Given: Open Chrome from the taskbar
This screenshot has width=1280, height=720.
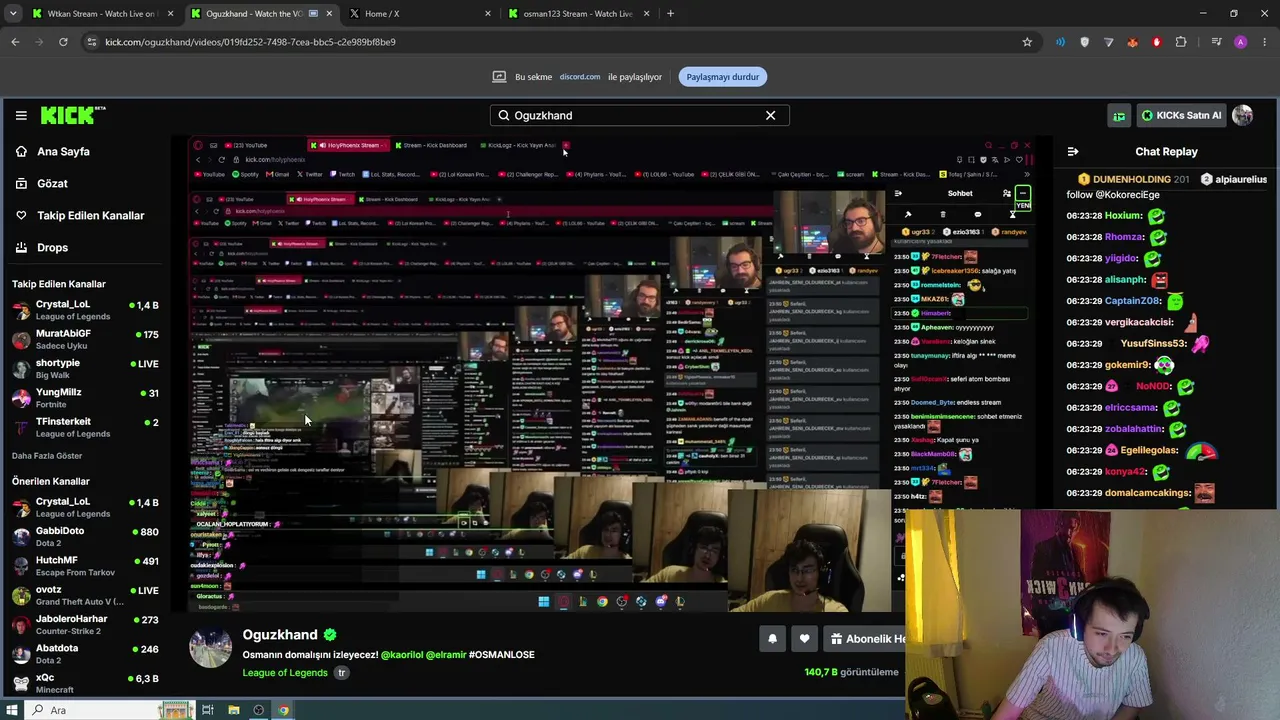Looking at the screenshot, I should pos(284,710).
